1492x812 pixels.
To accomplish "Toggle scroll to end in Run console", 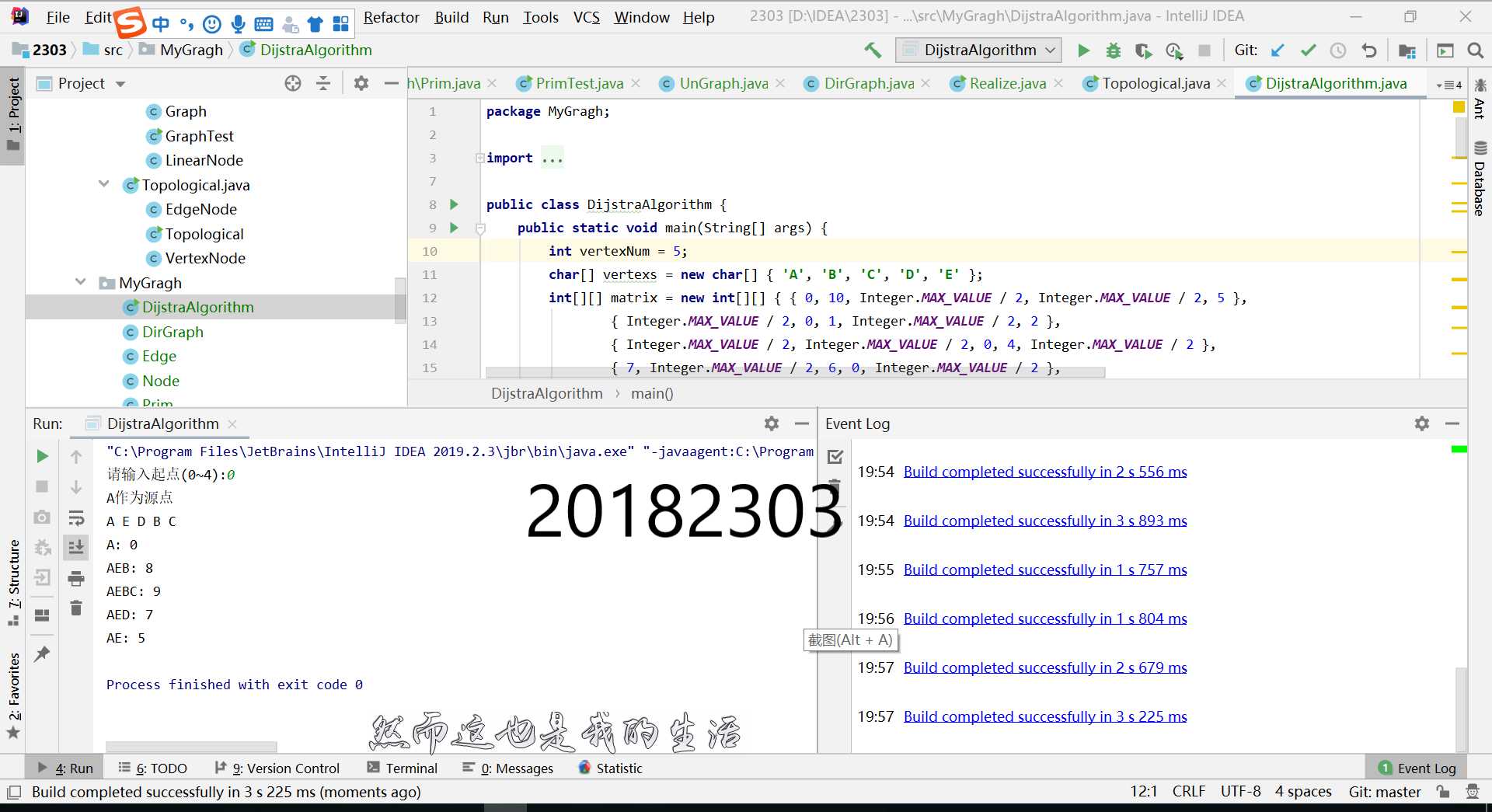I will (76, 547).
